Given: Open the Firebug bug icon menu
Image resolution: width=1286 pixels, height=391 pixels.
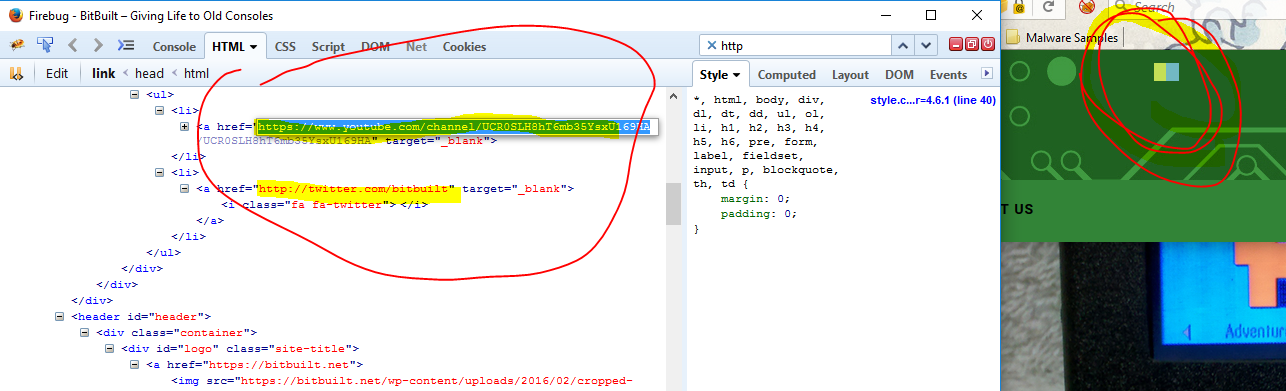Looking at the screenshot, I should 17,46.
